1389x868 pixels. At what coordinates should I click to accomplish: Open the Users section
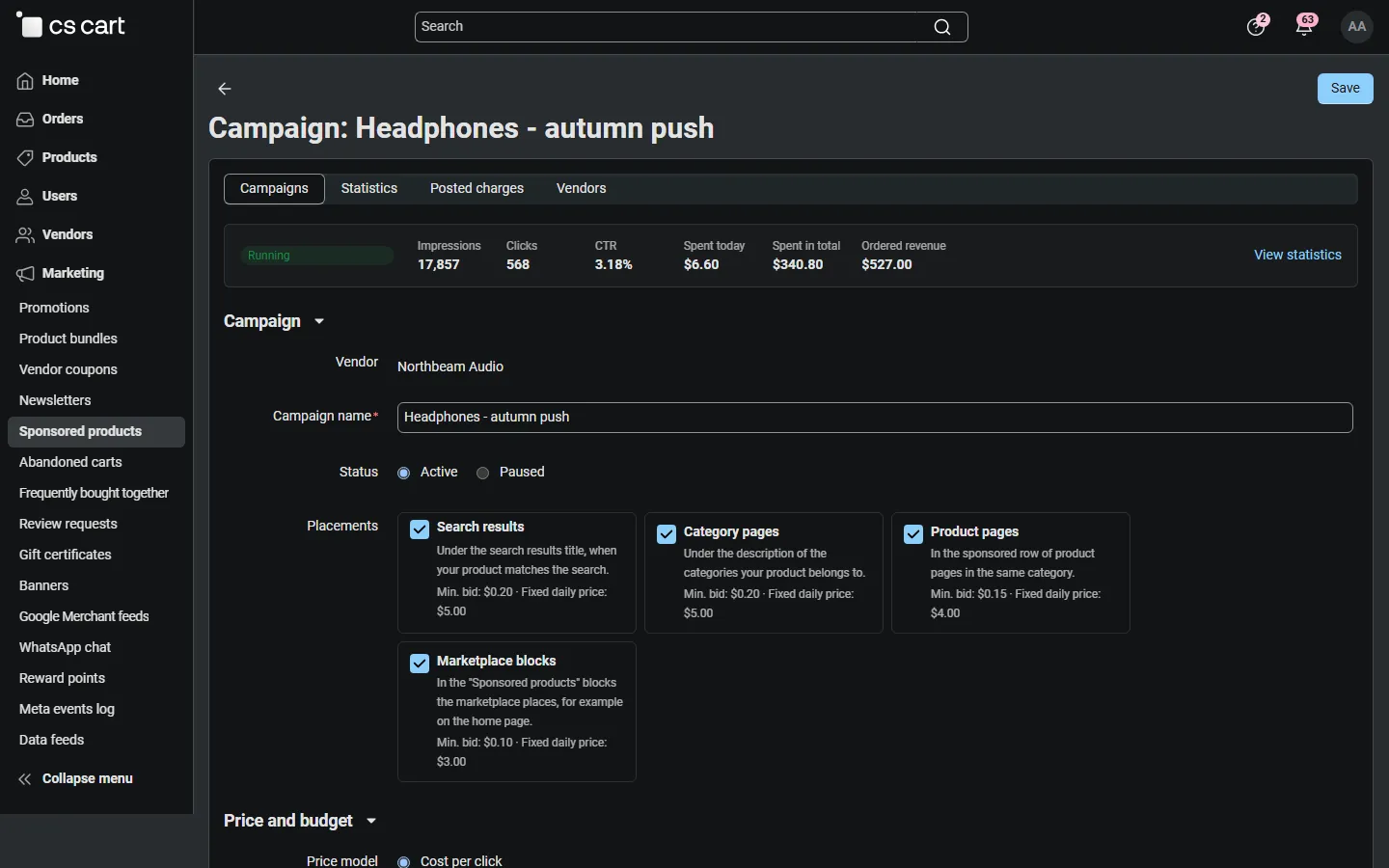47,197
